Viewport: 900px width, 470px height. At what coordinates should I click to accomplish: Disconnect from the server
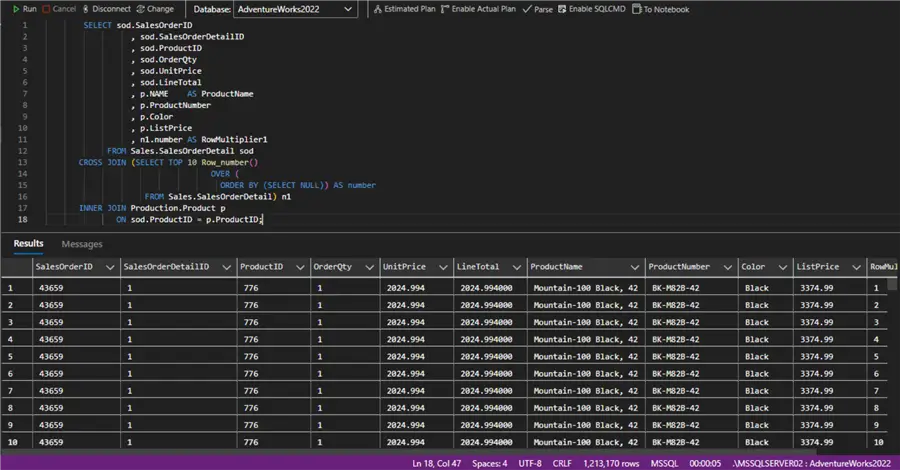pos(107,9)
